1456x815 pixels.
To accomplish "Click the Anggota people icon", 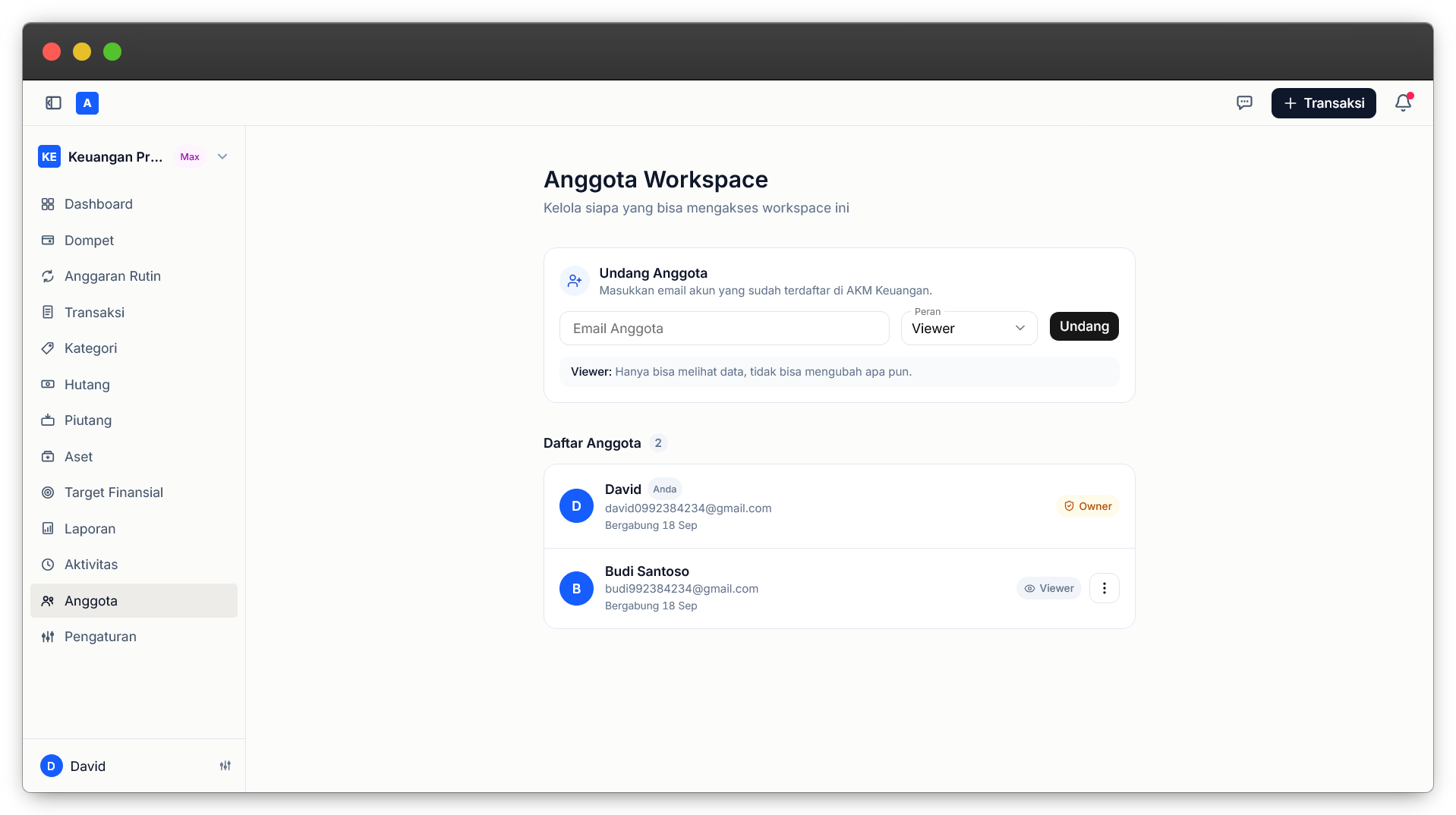I will pos(48,601).
